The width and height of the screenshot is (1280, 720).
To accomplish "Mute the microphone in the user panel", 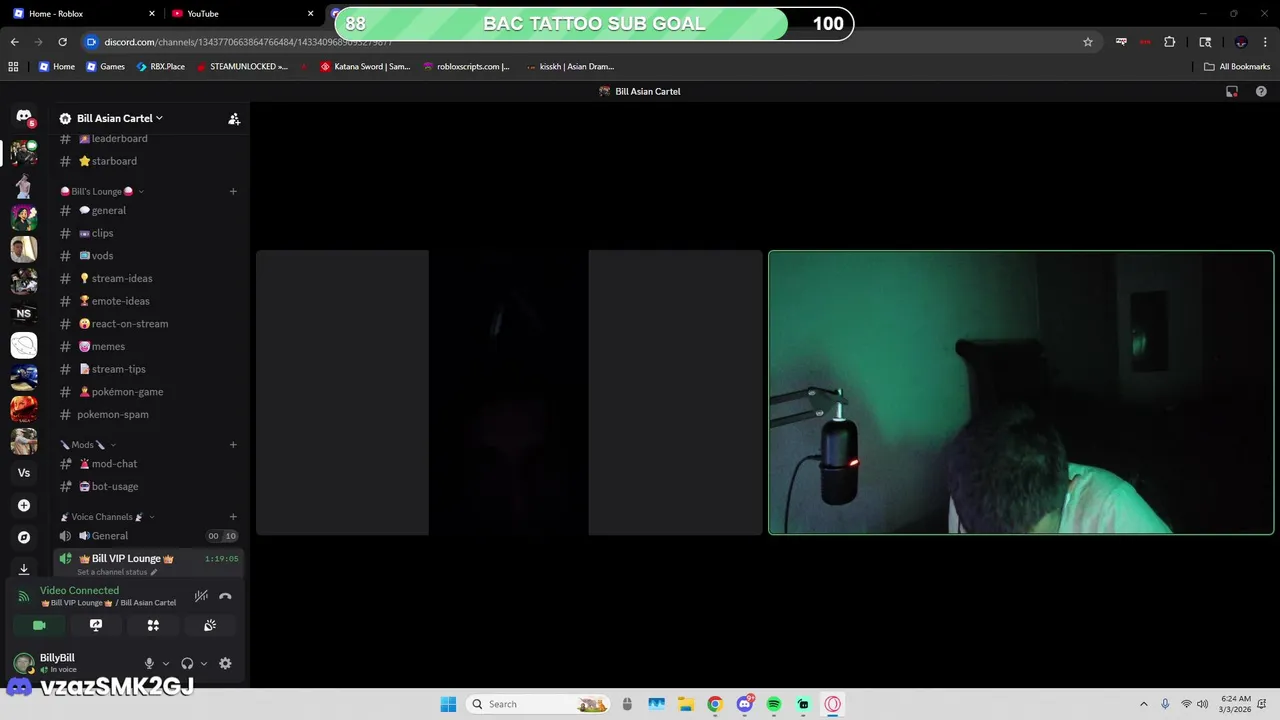I will coord(149,663).
